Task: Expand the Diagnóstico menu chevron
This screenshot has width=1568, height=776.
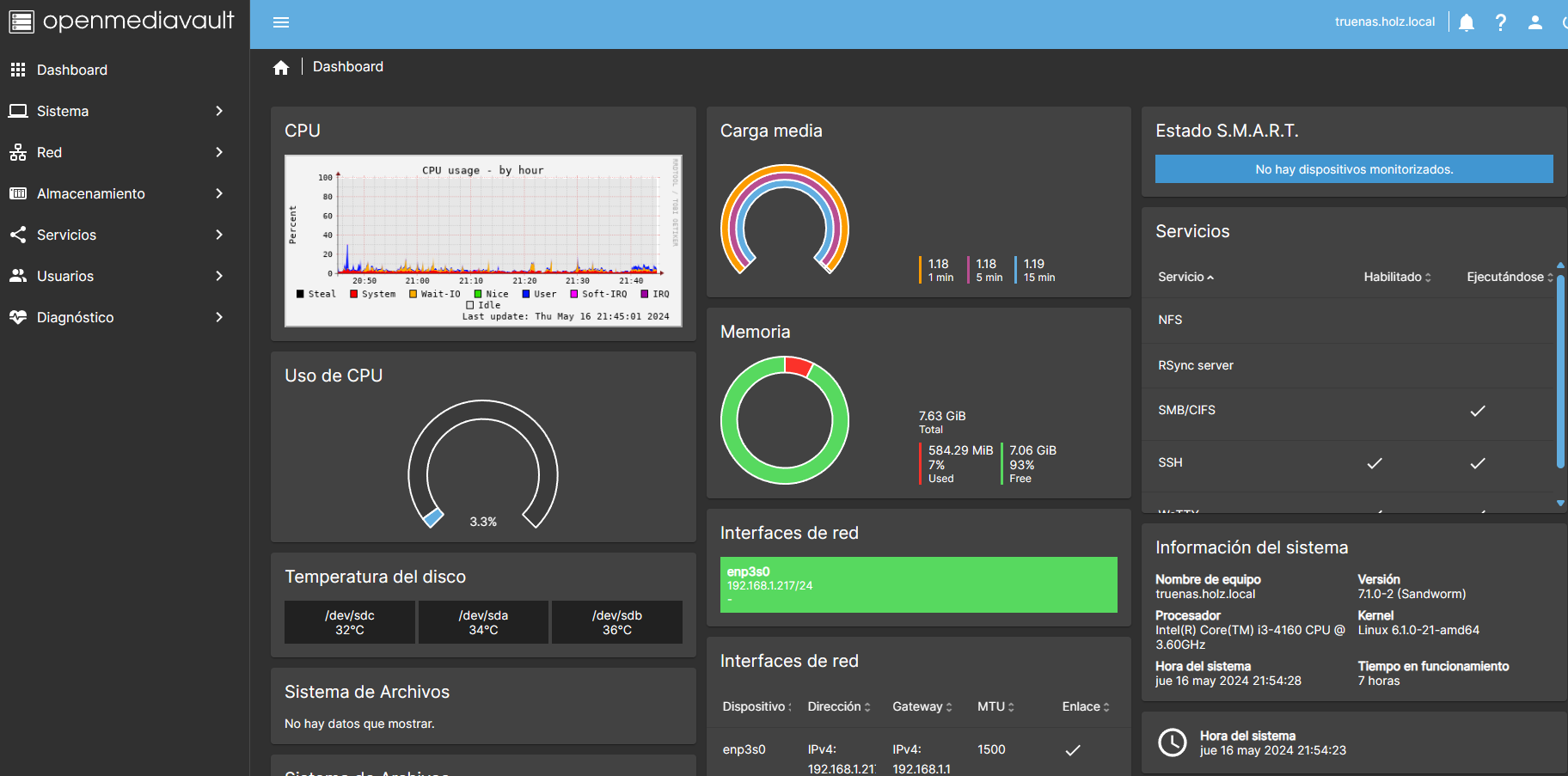Action: tap(219, 317)
